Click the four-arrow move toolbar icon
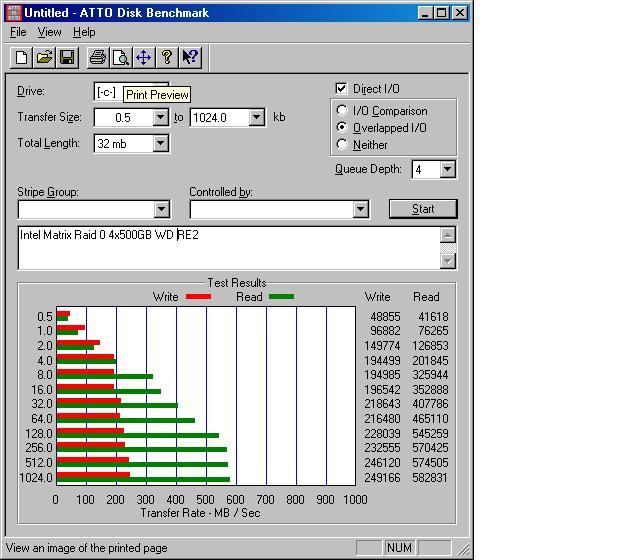Image resolution: width=640 pixels, height=560 pixels. (144, 58)
